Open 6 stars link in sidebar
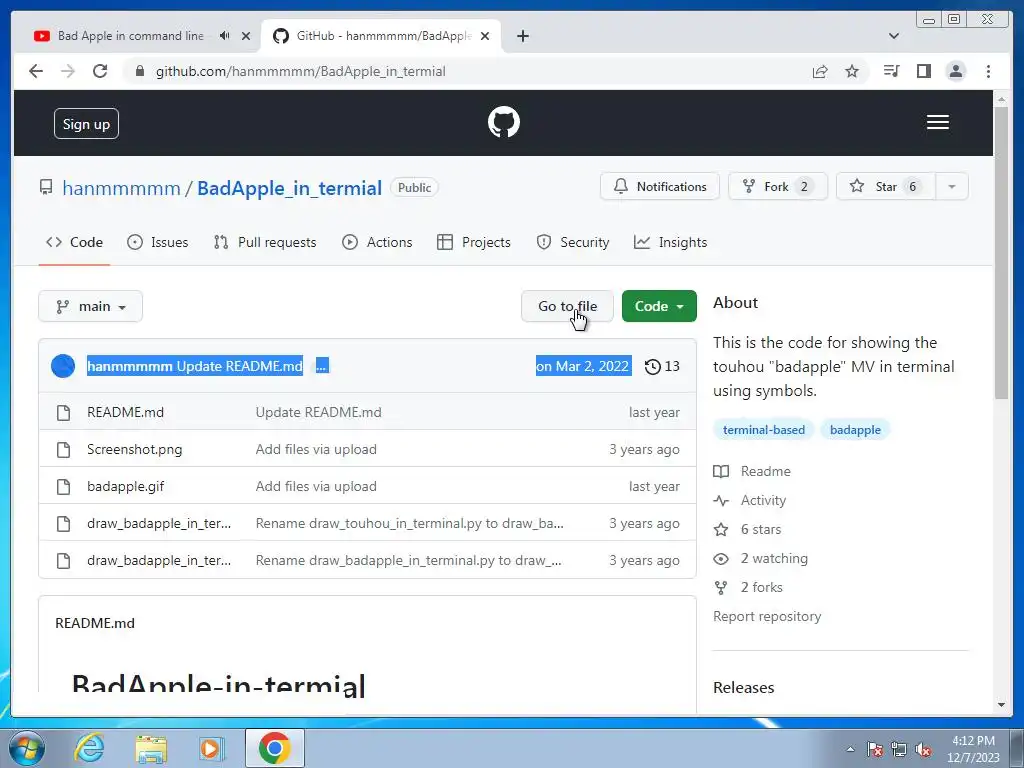Screen dimensions: 1024x768 (747, 530)
